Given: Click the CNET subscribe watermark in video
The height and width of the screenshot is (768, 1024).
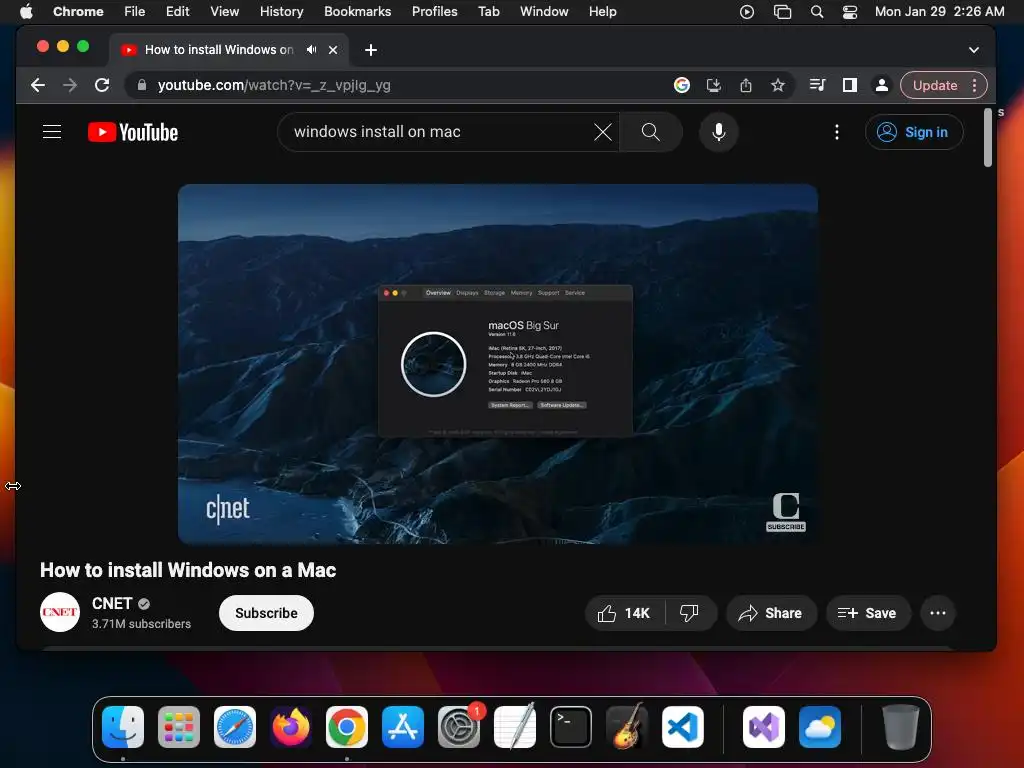Looking at the screenshot, I should (786, 512).
